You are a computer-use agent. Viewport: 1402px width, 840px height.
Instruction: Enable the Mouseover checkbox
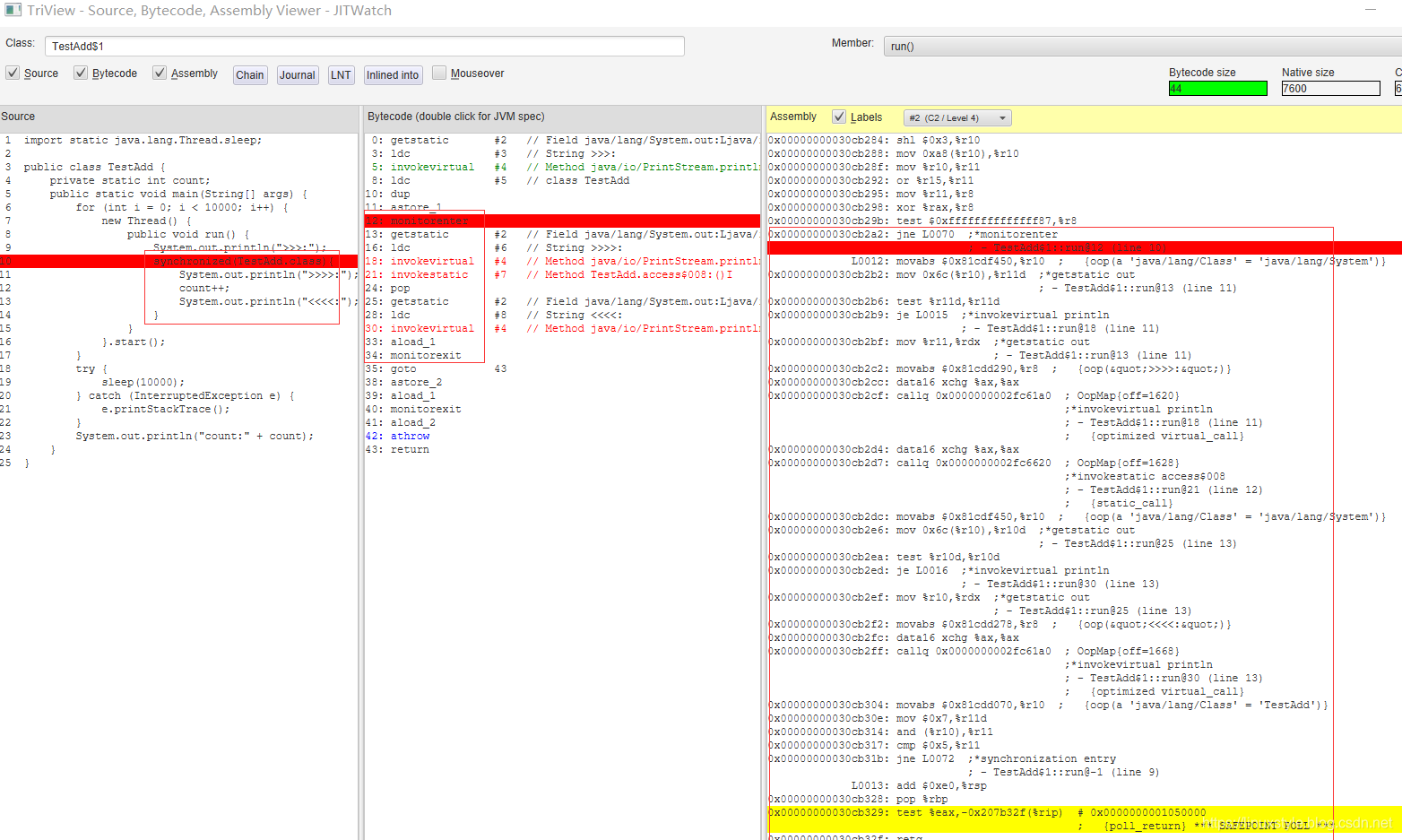tap(439, 73)
